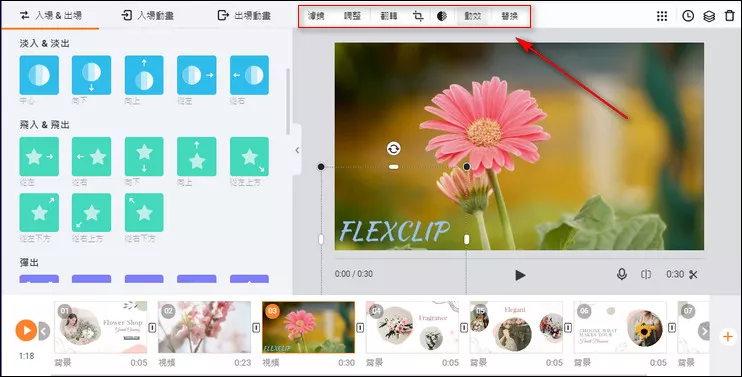Open the 調整 adjust option
The height and width of the screenshot is (377, 742).
(352, 16)
